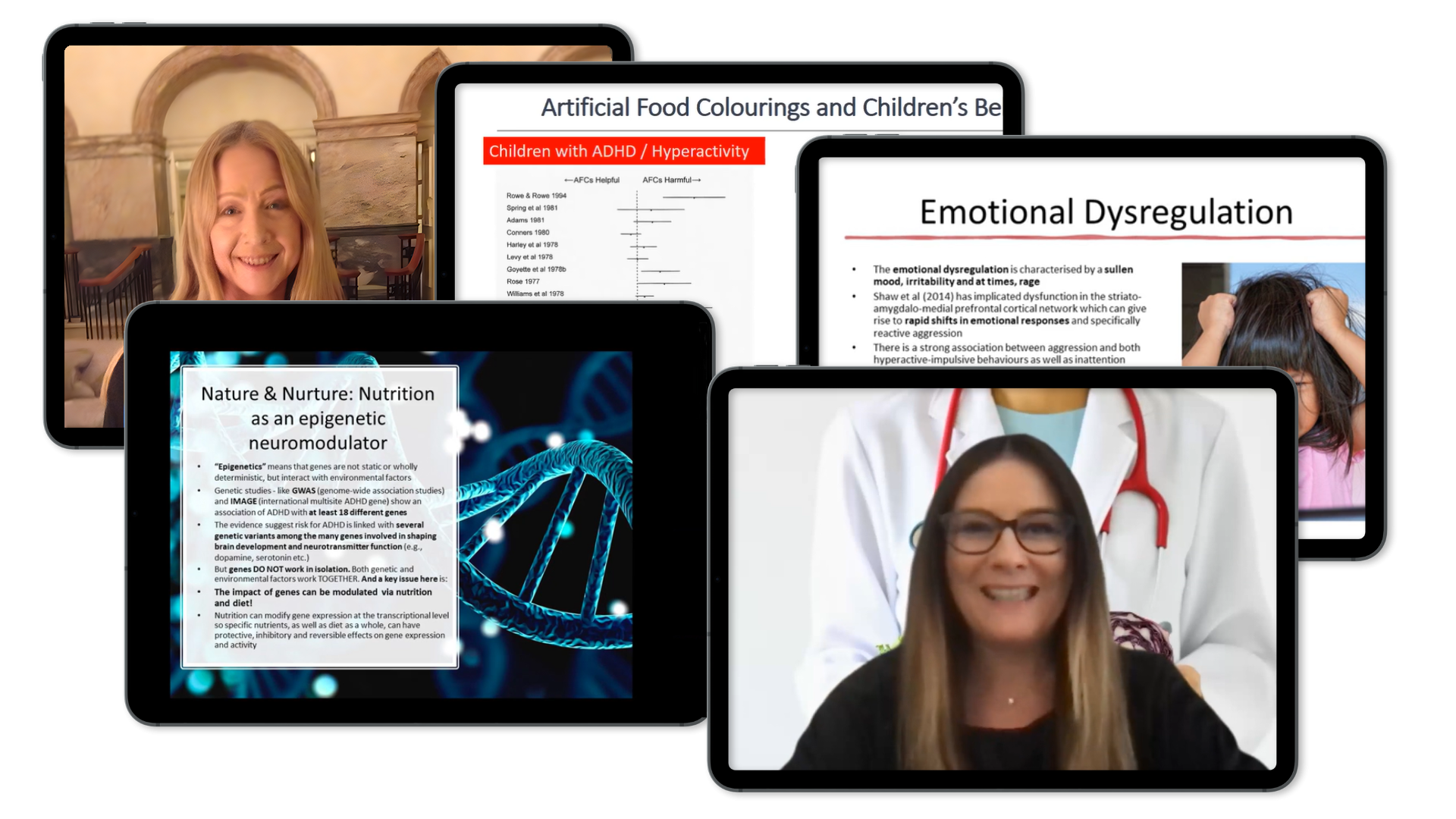Image resolution: width=1456 pixels, height=819 pixels.
Task: Click the Conners 1980 study row
Action: click(x=528, y=232)
